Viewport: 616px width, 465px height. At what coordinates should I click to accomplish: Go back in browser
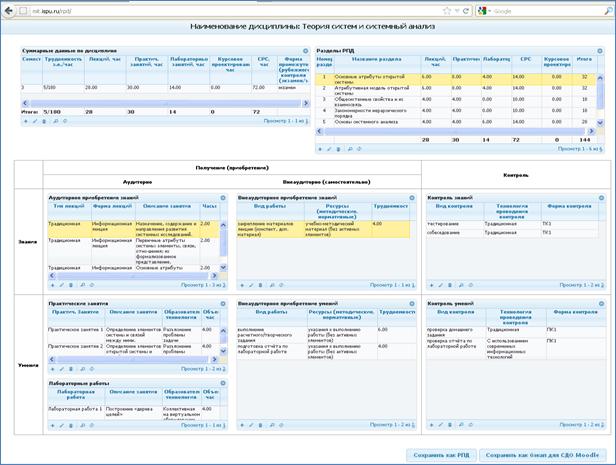click(9, 11)
